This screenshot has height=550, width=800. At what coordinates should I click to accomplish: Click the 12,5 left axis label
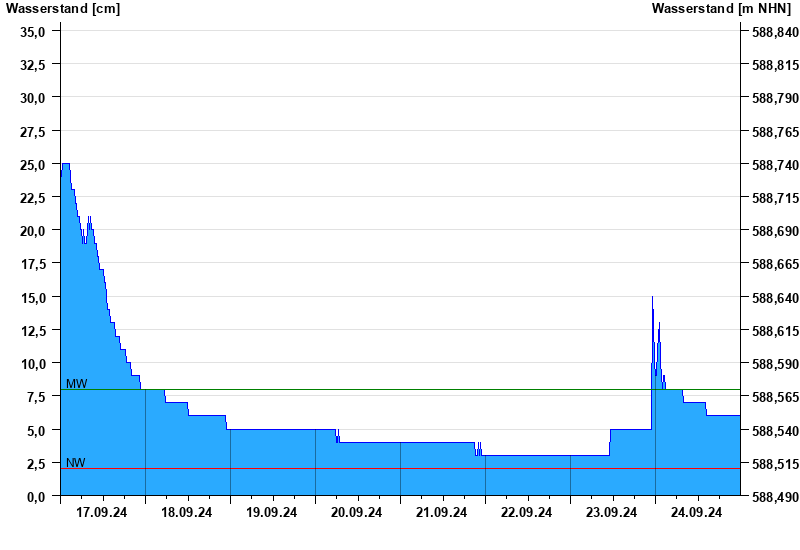33,331
